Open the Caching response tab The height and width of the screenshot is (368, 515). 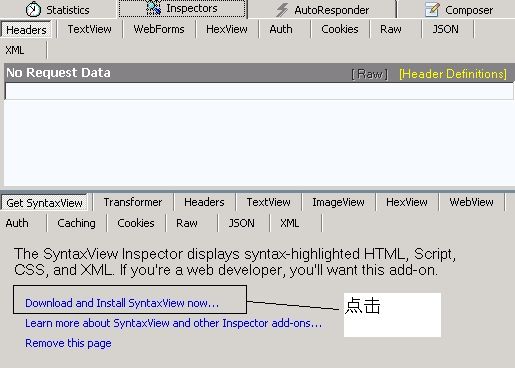click(x=76, y=223)
